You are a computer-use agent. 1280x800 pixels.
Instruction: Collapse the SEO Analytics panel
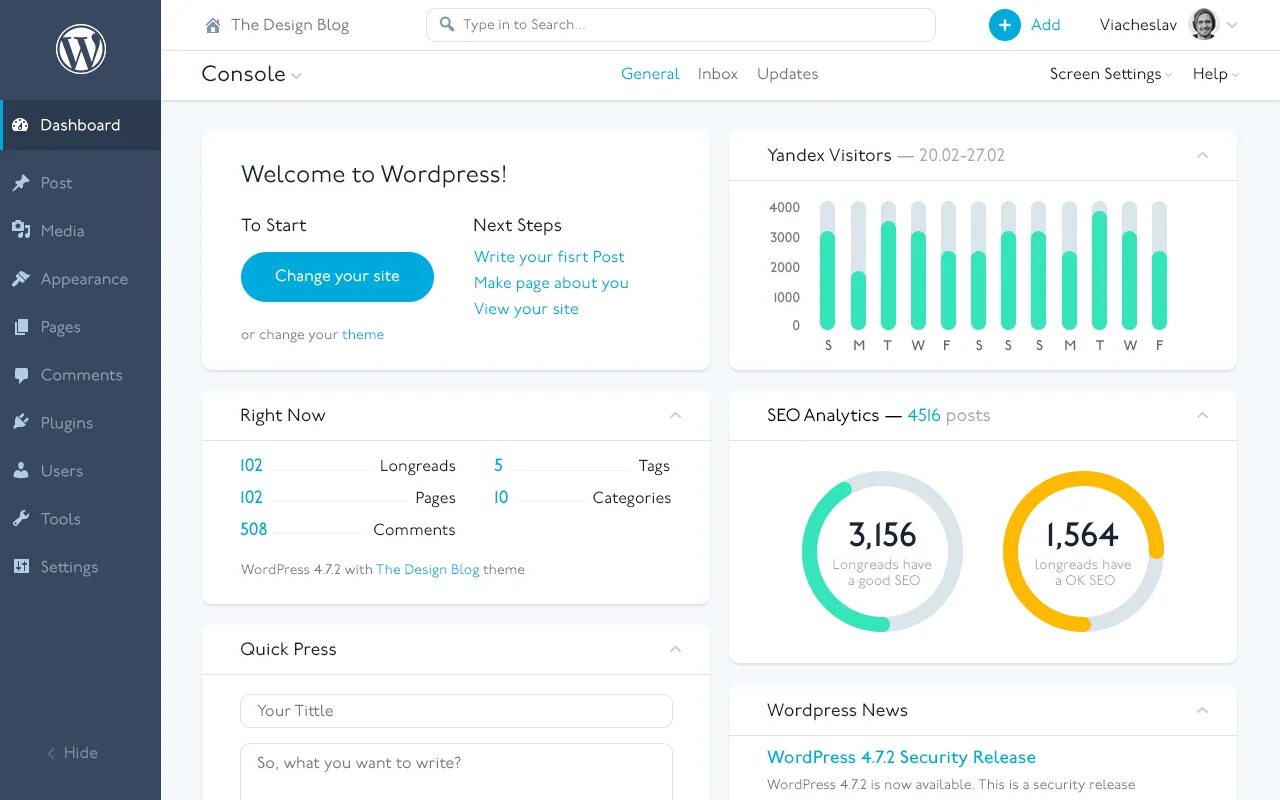[x=1202, y=415]
